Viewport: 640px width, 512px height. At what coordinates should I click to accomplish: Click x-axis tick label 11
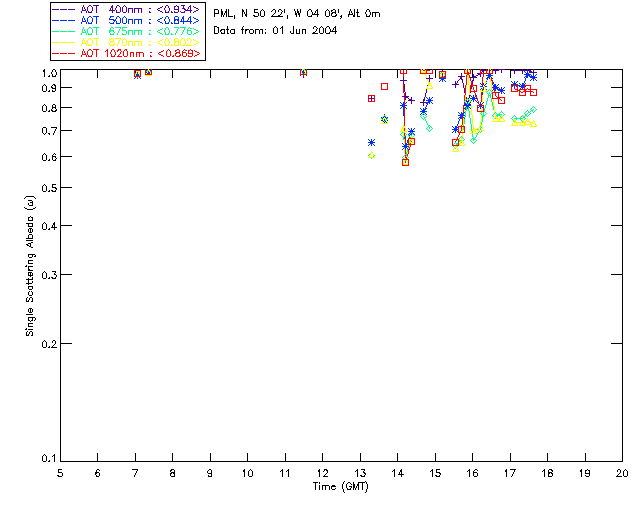click(285, 473)
